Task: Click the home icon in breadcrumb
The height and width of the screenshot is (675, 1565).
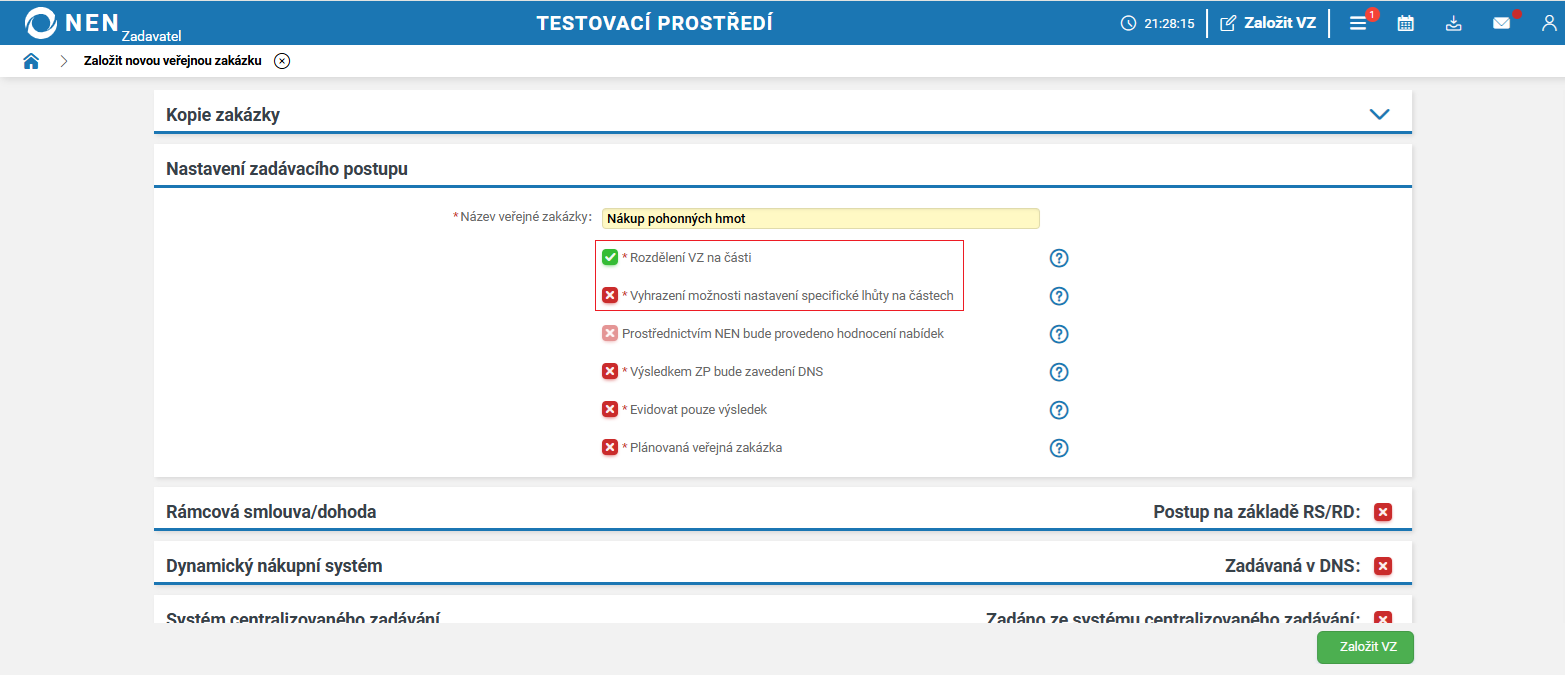Action: point(31,60)
